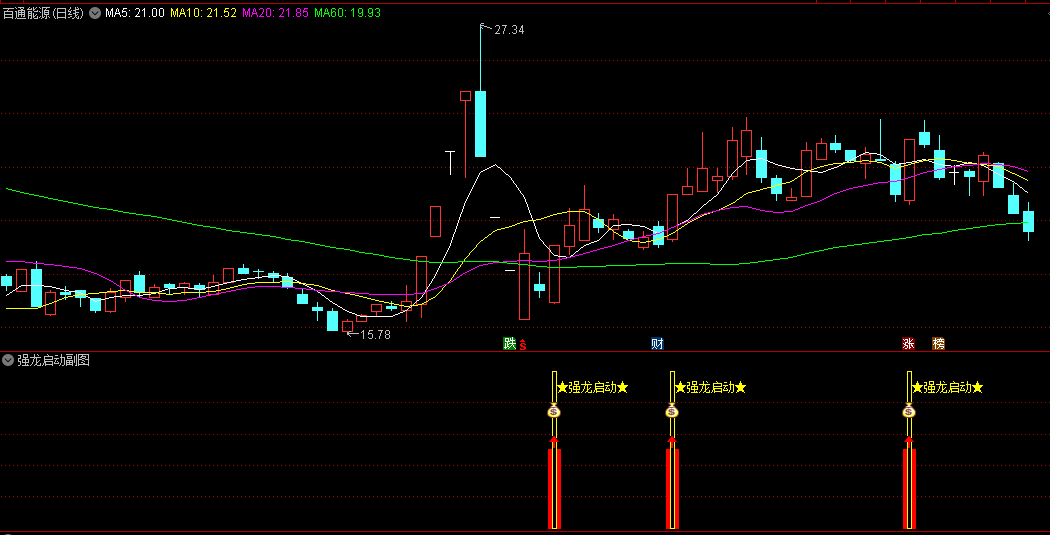Open the dropdown next to 百通能源(日线)
The width and height of the screenshot is (1050, 535).
click(94, 13)
